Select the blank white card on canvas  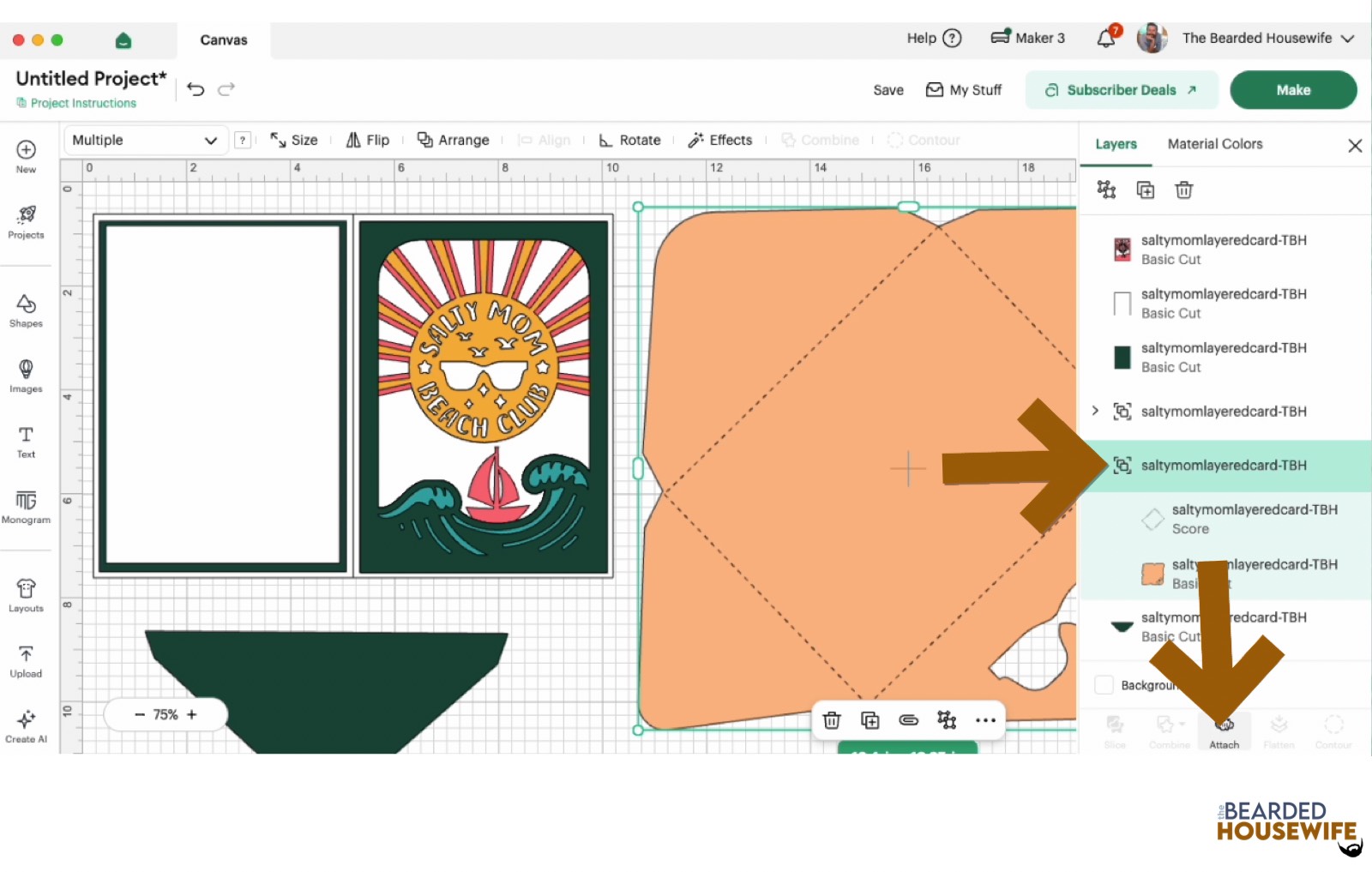tap(223, 396)
